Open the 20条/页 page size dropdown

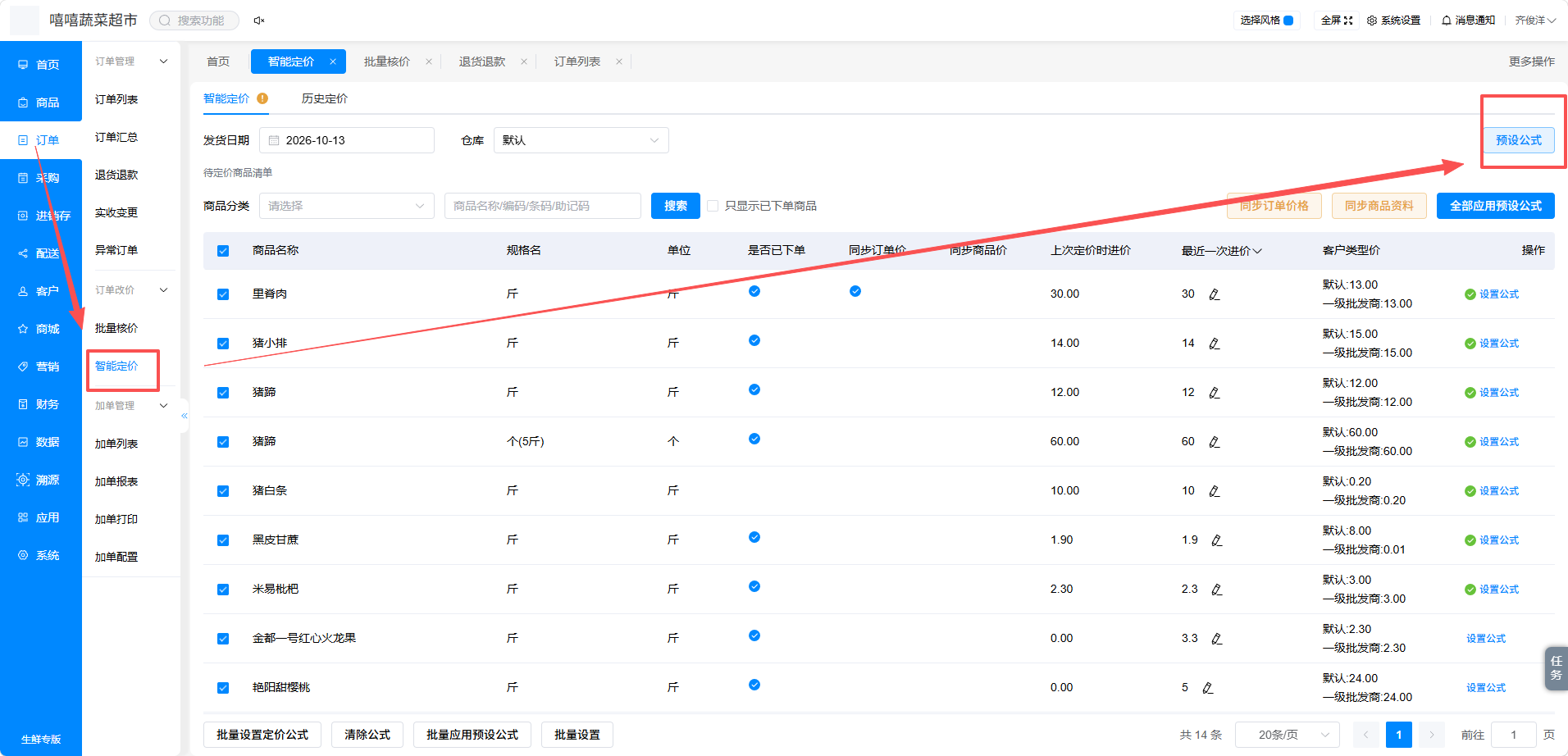(x=1288, y=735)
